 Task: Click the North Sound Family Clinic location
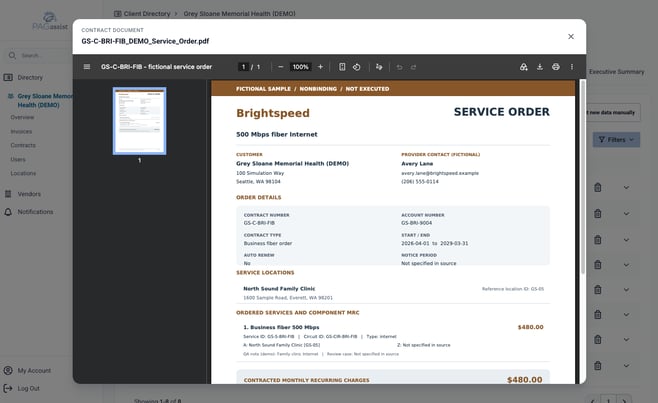pyautogui.click(x=279, y=288)
